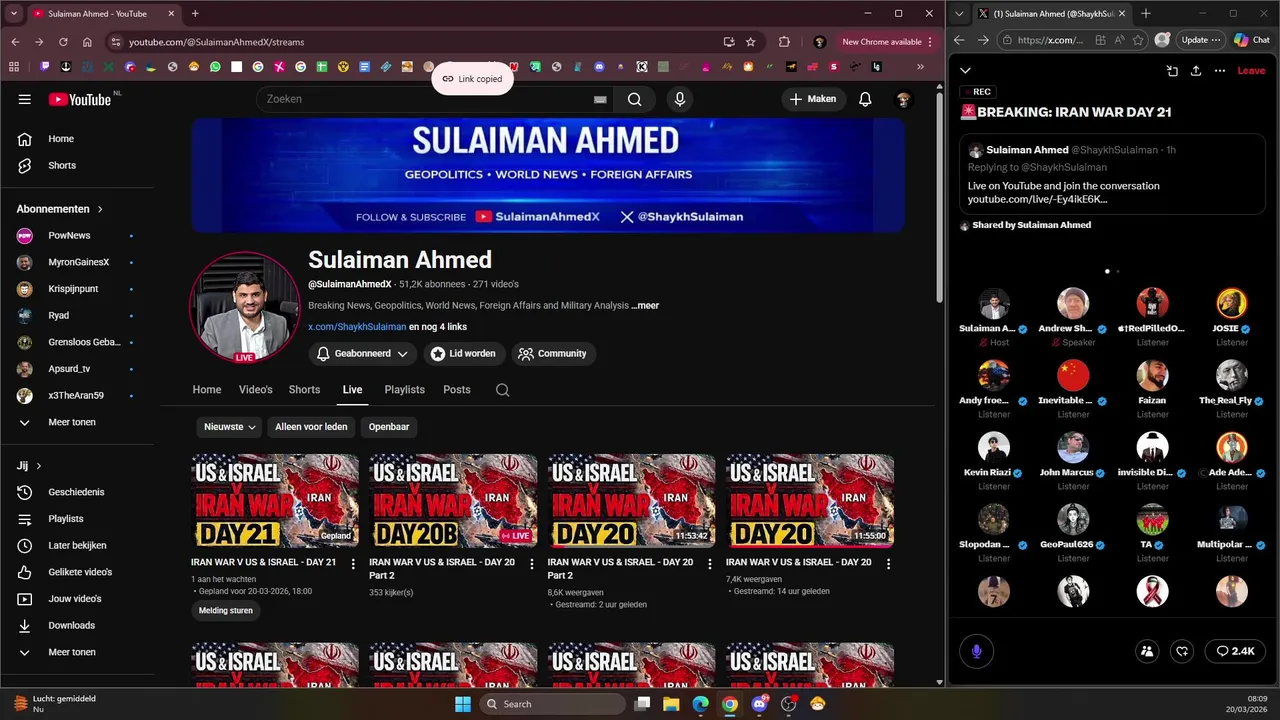Switch to the Playlists channel tab
This screenshot has height=720, width=1280.
[x=404, y=390]
